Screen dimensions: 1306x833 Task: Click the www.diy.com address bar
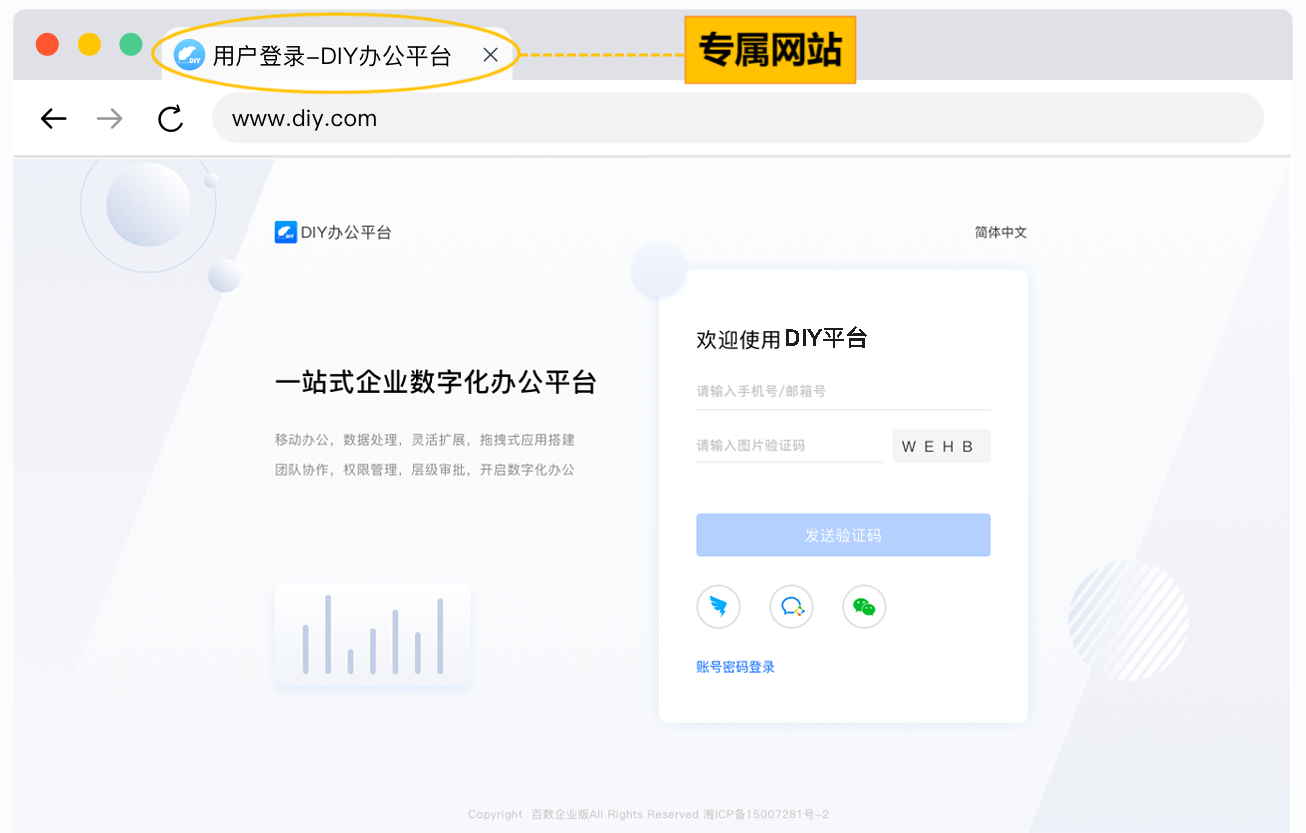[737, 119]
